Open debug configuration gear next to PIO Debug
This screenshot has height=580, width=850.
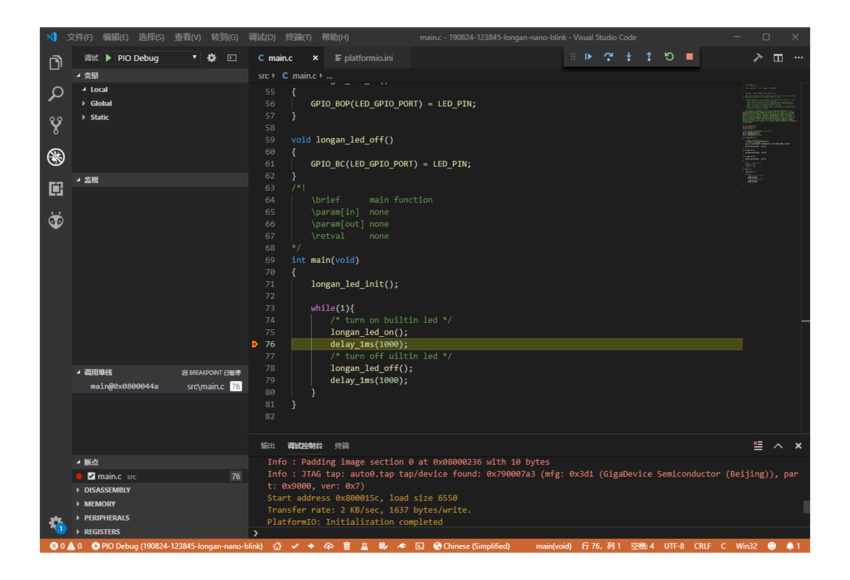point(212,58)
